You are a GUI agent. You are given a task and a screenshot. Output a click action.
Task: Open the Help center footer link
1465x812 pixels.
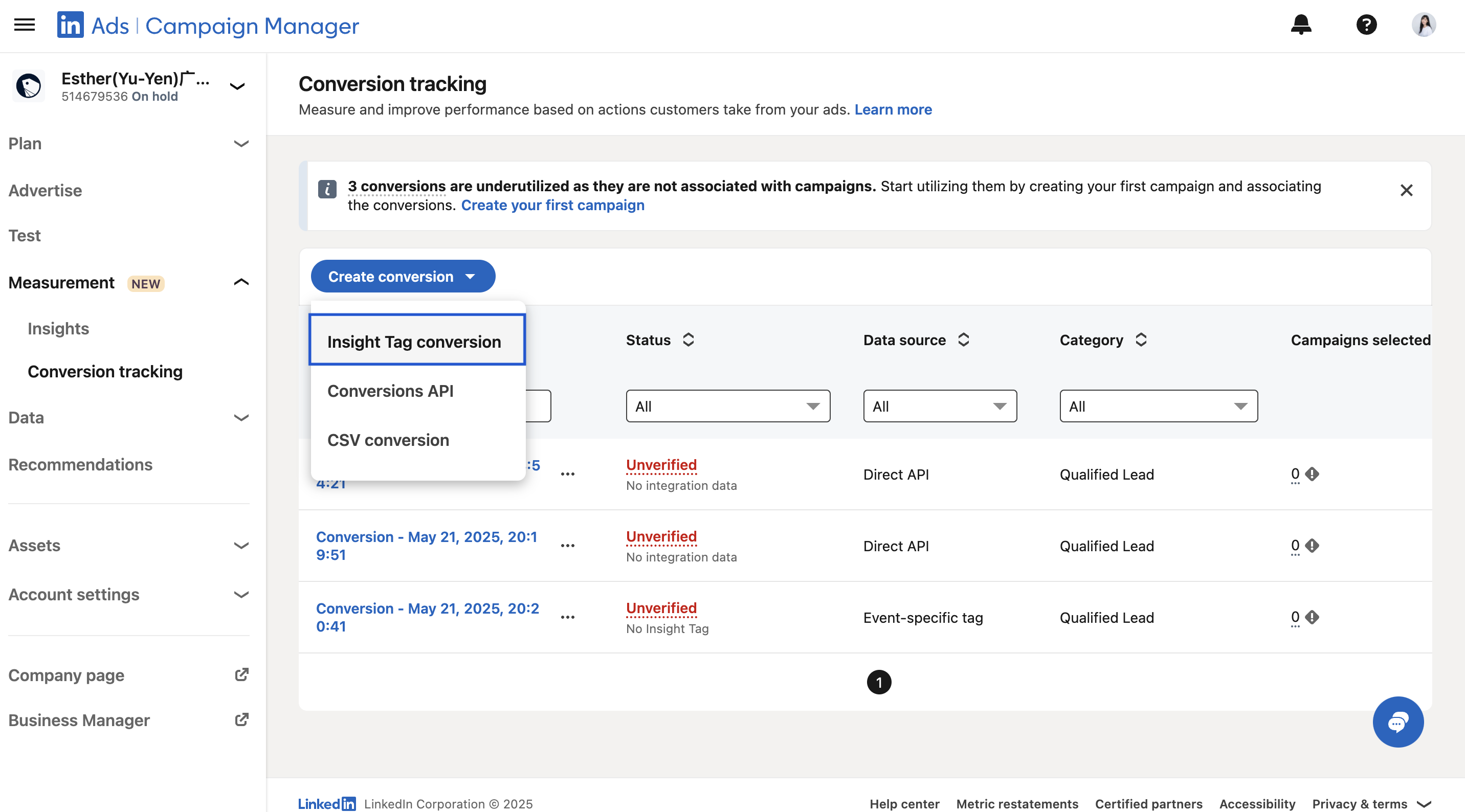point(904,803)
